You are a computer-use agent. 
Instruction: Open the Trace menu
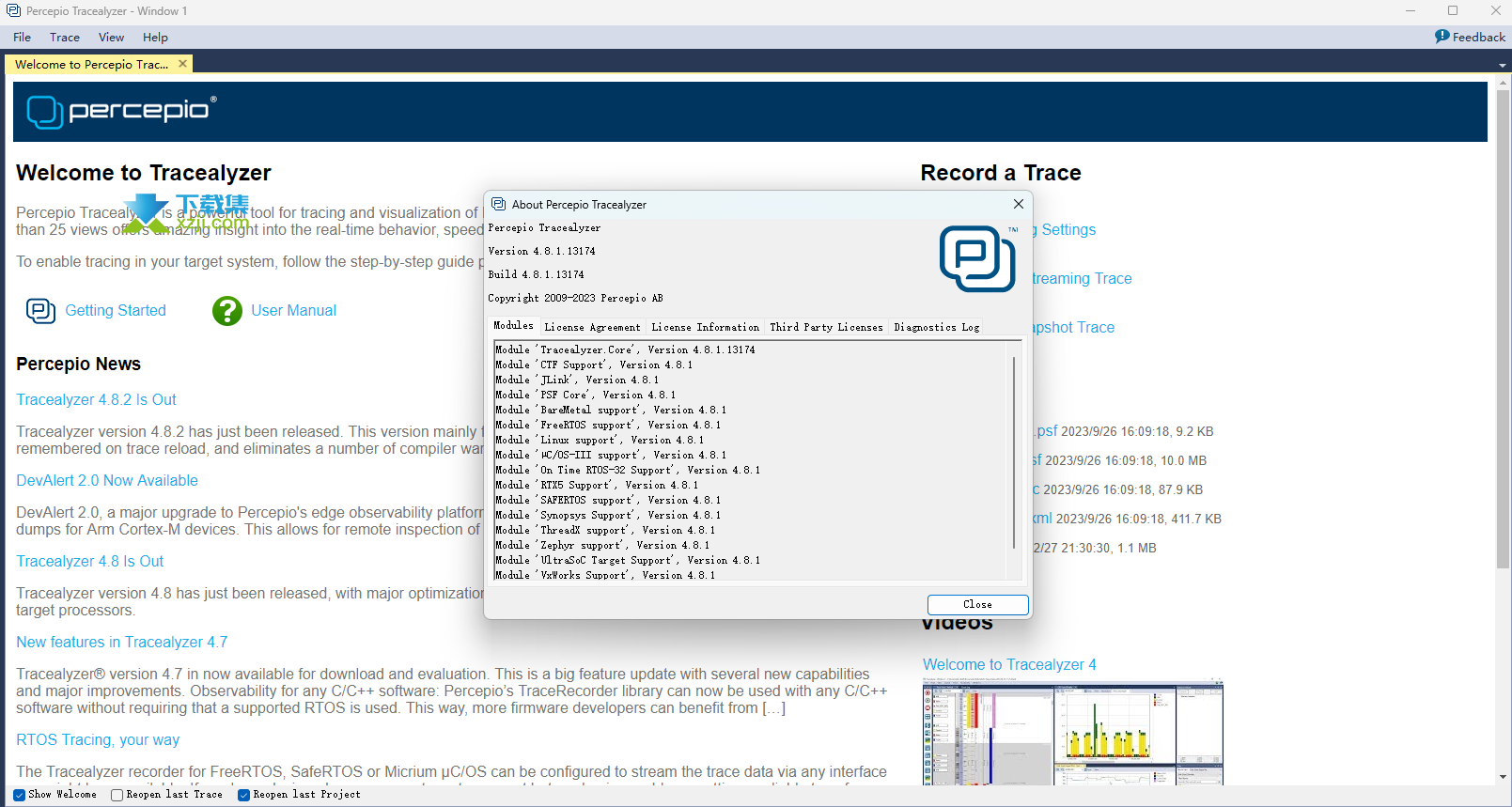point(65,38)
